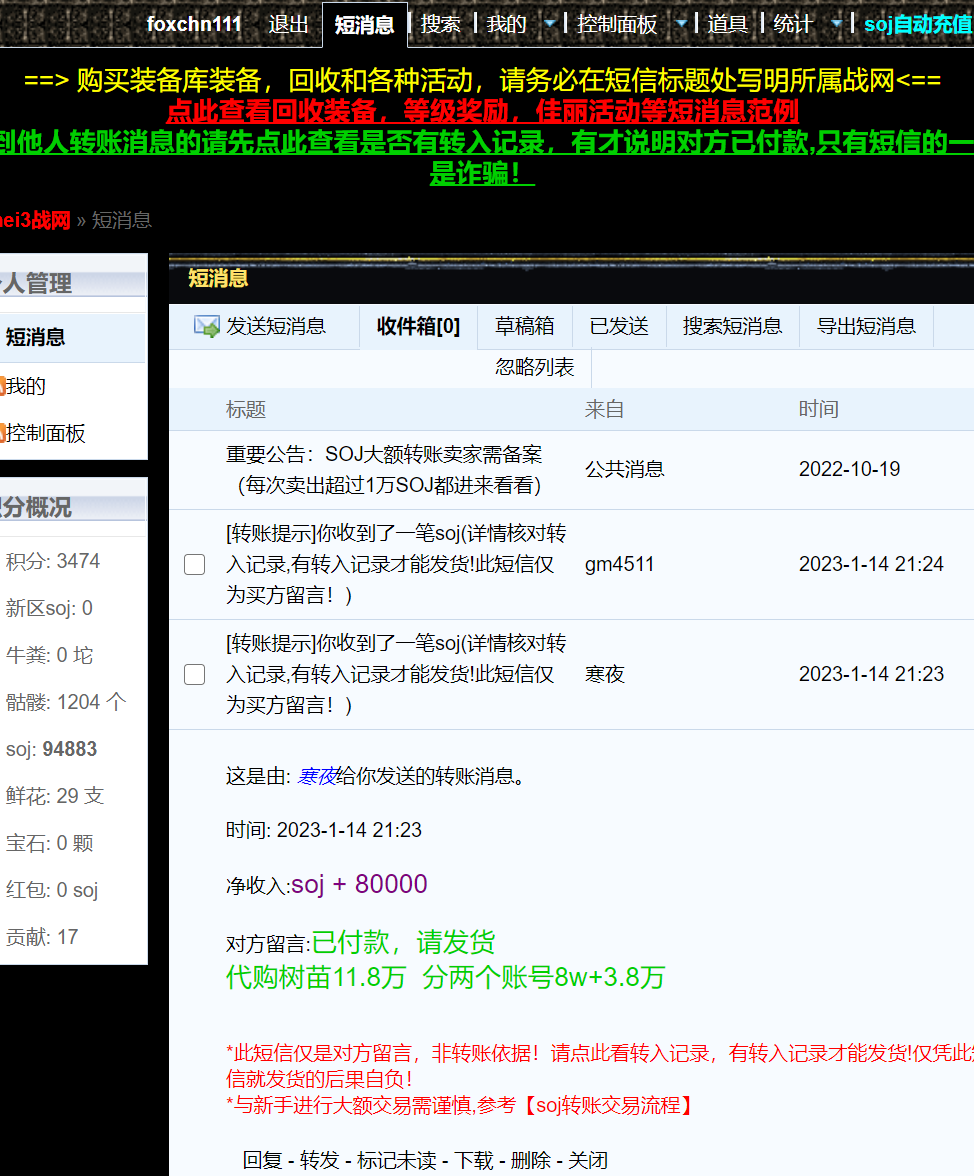The image size is (974, 1176).
Task: Click the orange icon beside 我的 in sidebar
Action: click(x=3, y=386)
